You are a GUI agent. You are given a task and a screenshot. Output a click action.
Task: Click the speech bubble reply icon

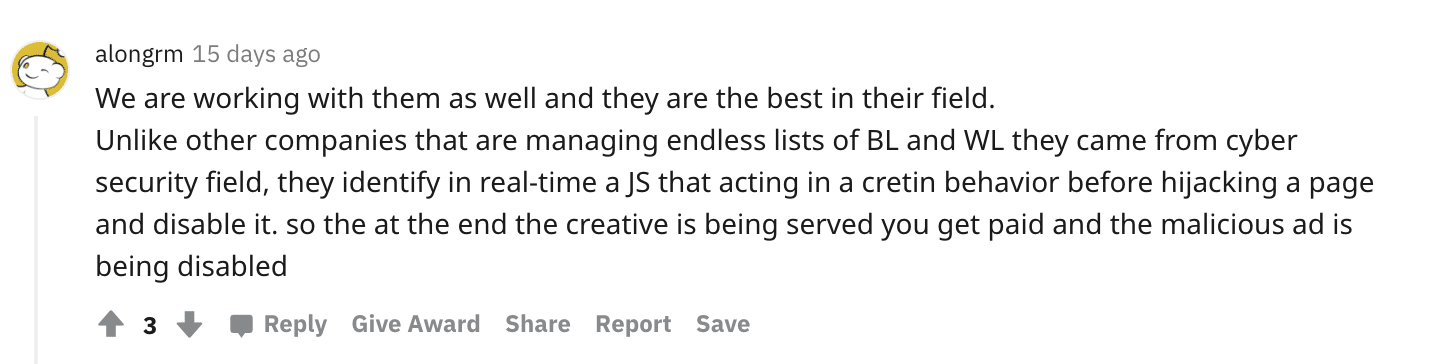[x=241, y=325]
